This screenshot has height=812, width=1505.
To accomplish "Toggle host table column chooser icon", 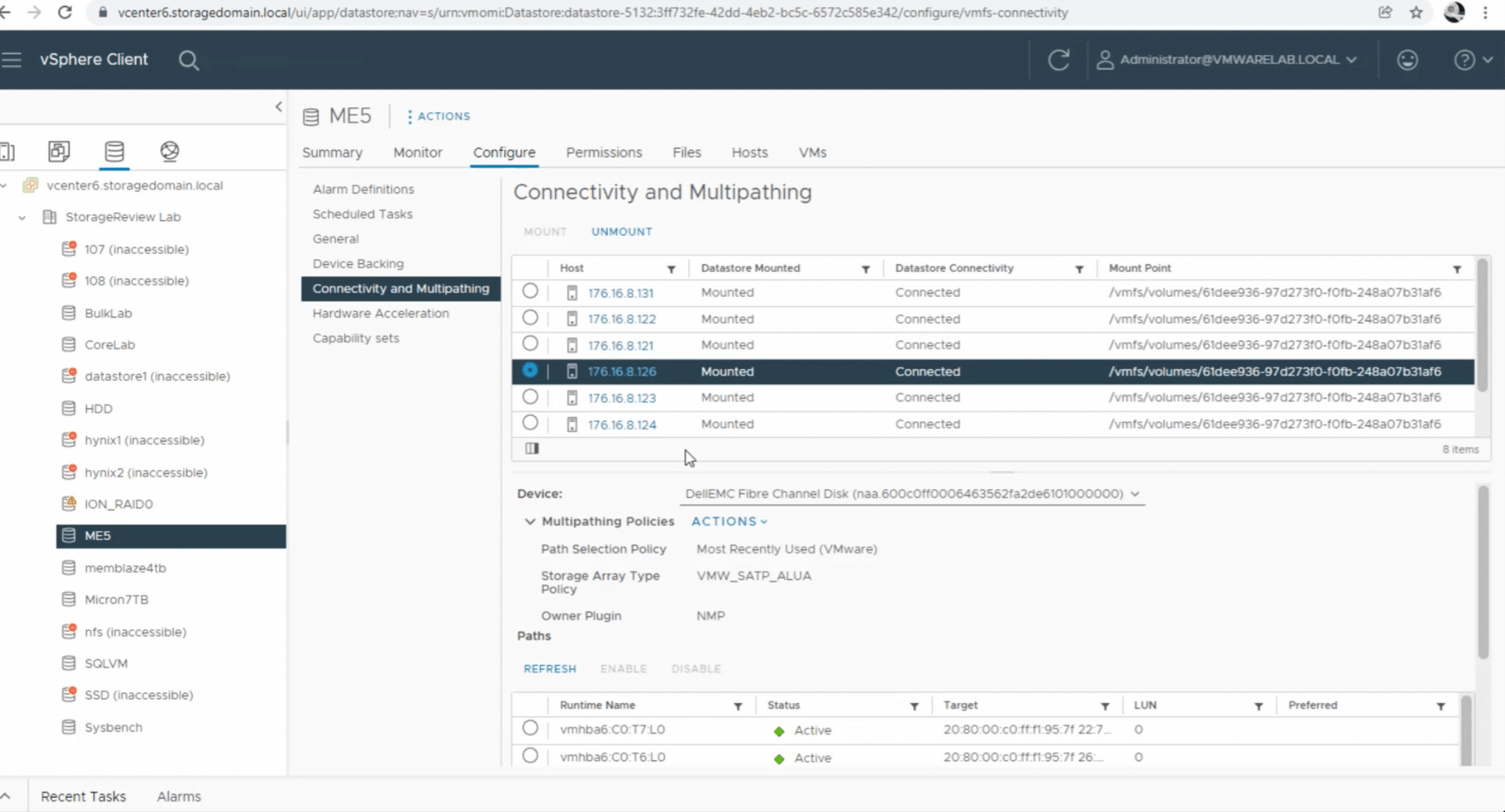I will coord(532,448).
